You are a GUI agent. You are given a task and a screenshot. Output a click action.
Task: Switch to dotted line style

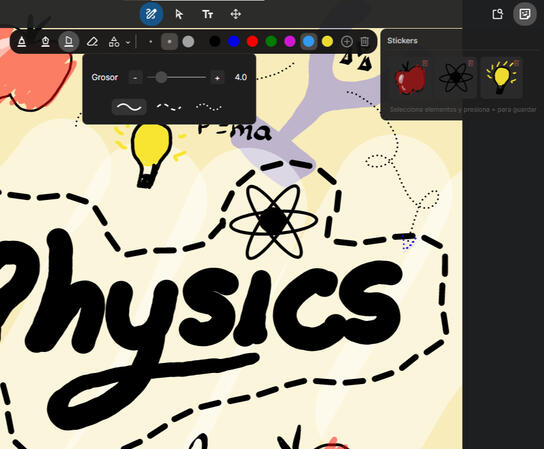point(209,107)
